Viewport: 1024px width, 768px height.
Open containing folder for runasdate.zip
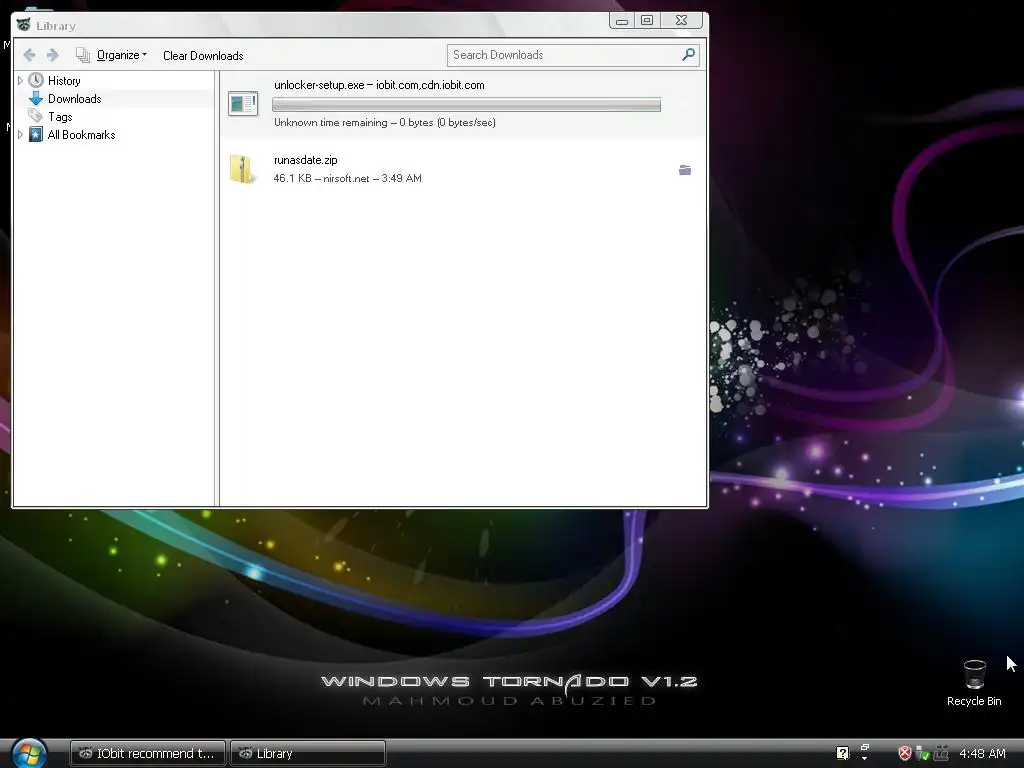point(684,170)
